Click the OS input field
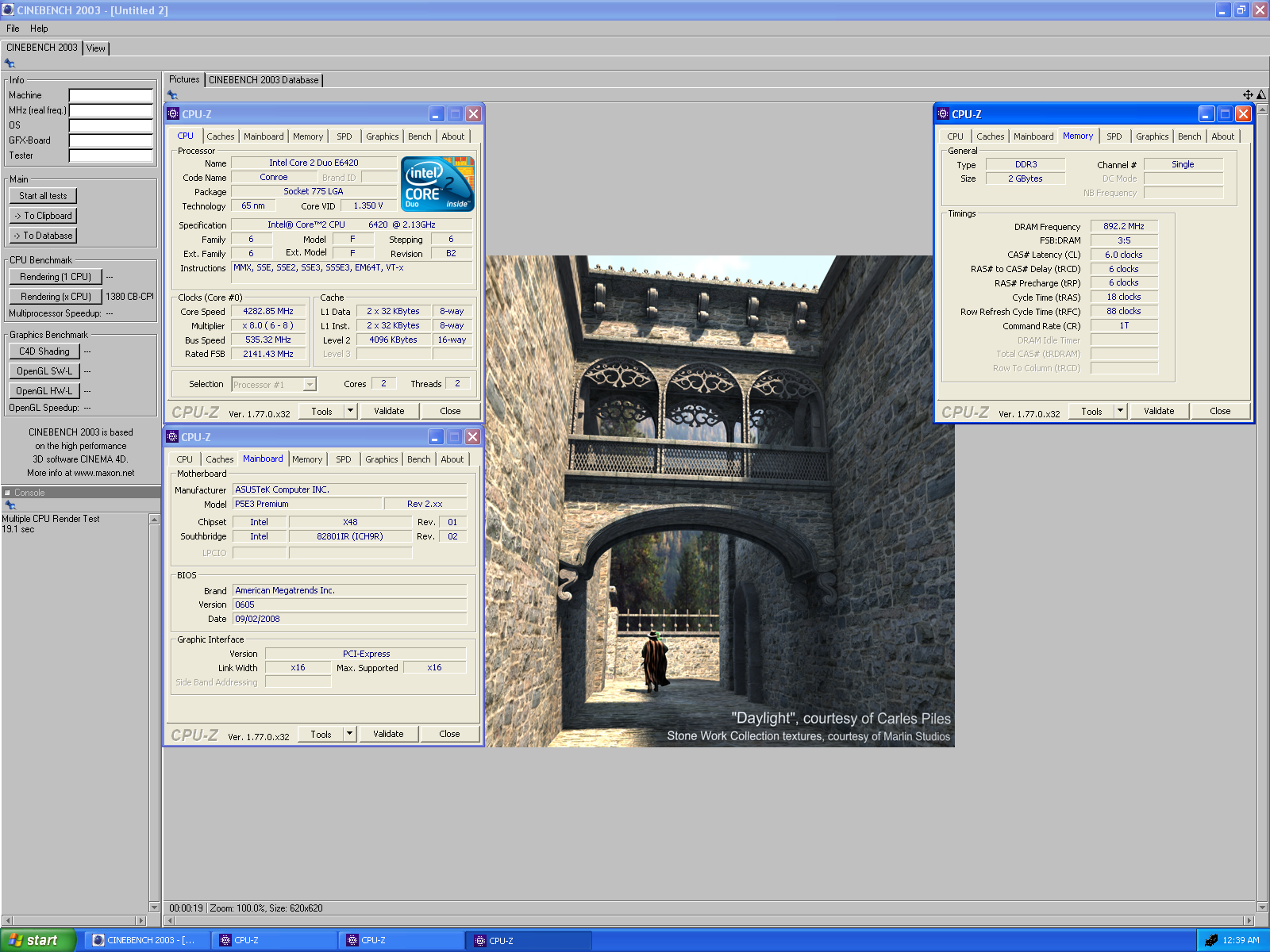This screenshot has height=952, width=1270. (x=110, y=125)
